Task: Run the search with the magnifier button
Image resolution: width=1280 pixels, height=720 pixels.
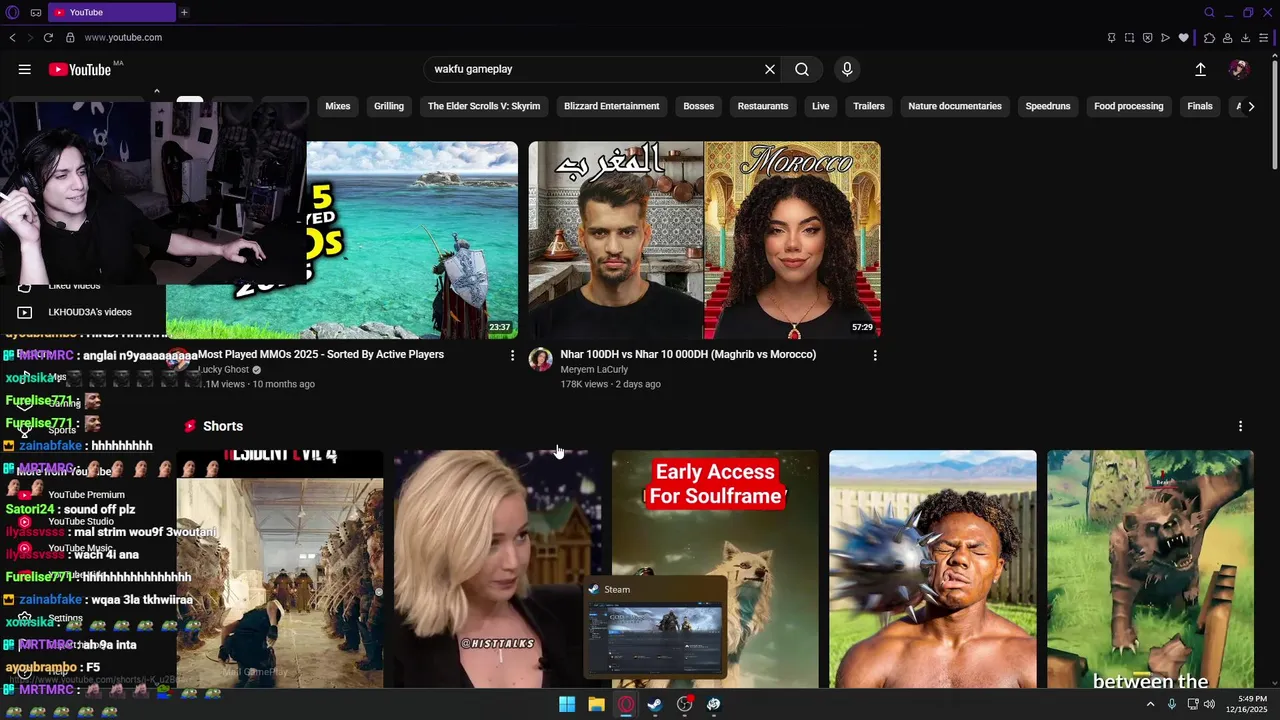Action: [x=802, y=69]
